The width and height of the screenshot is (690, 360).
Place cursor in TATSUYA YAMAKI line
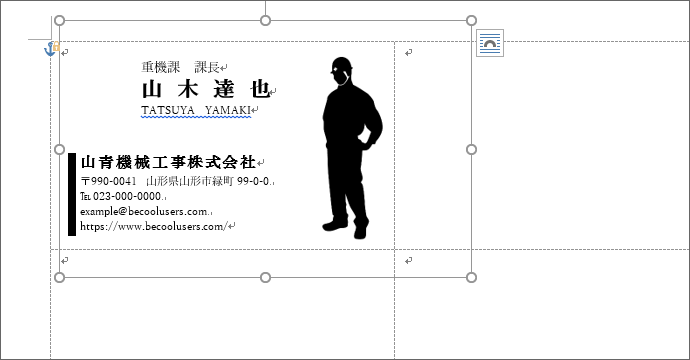tap(196, 110)
